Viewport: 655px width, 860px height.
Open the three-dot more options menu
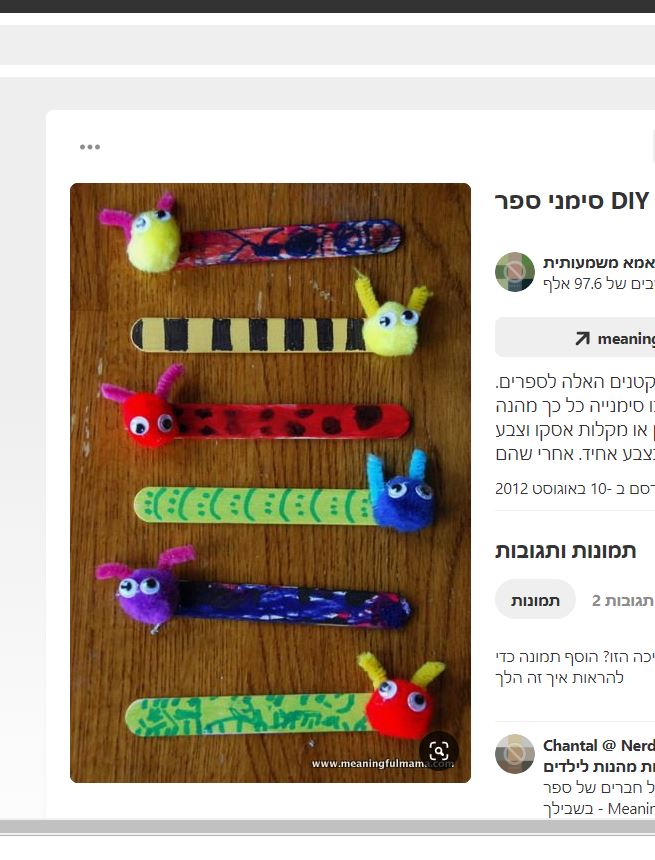pos(90,147)
